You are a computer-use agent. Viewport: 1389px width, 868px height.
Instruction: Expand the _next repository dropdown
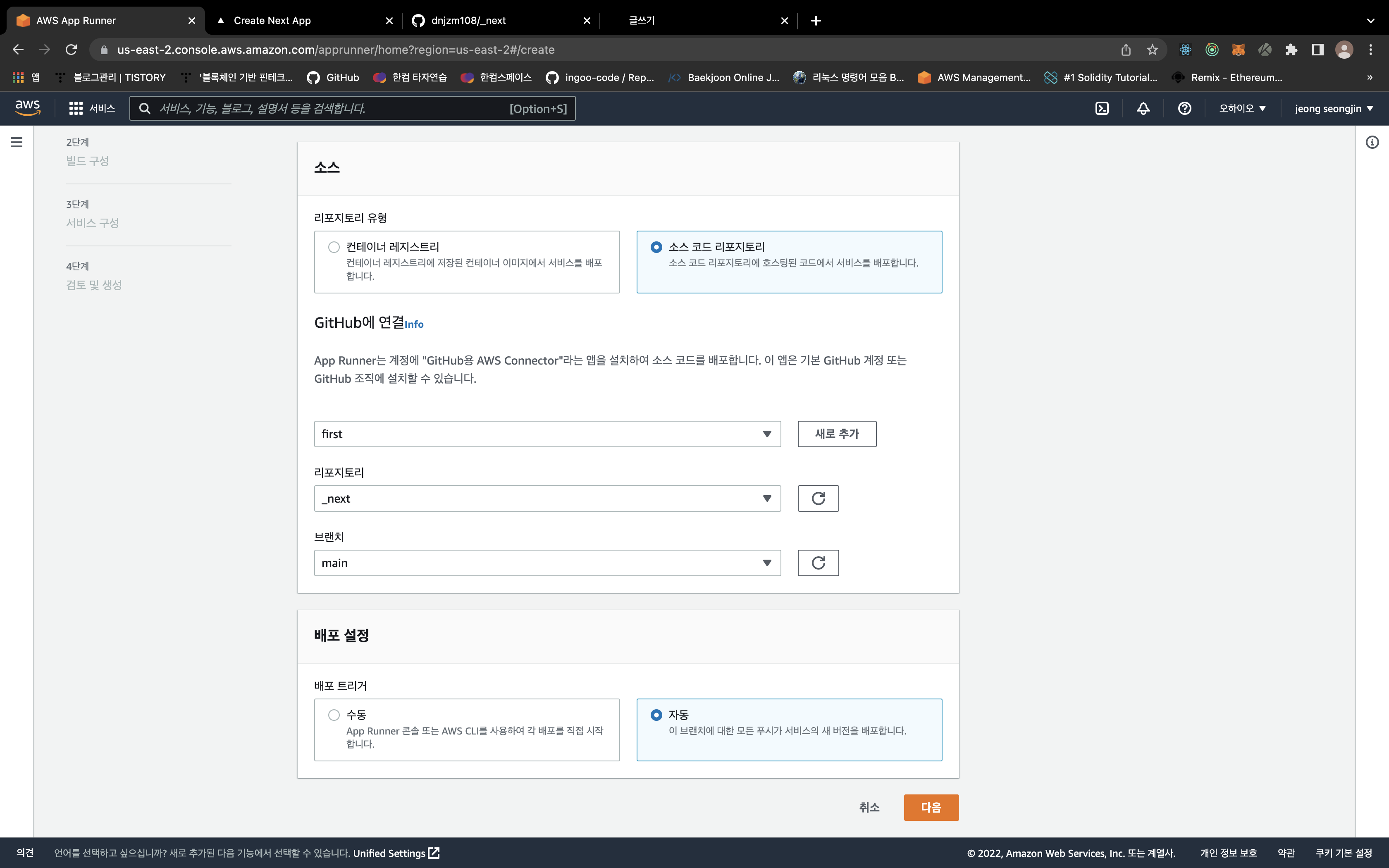tap(547, 498)
